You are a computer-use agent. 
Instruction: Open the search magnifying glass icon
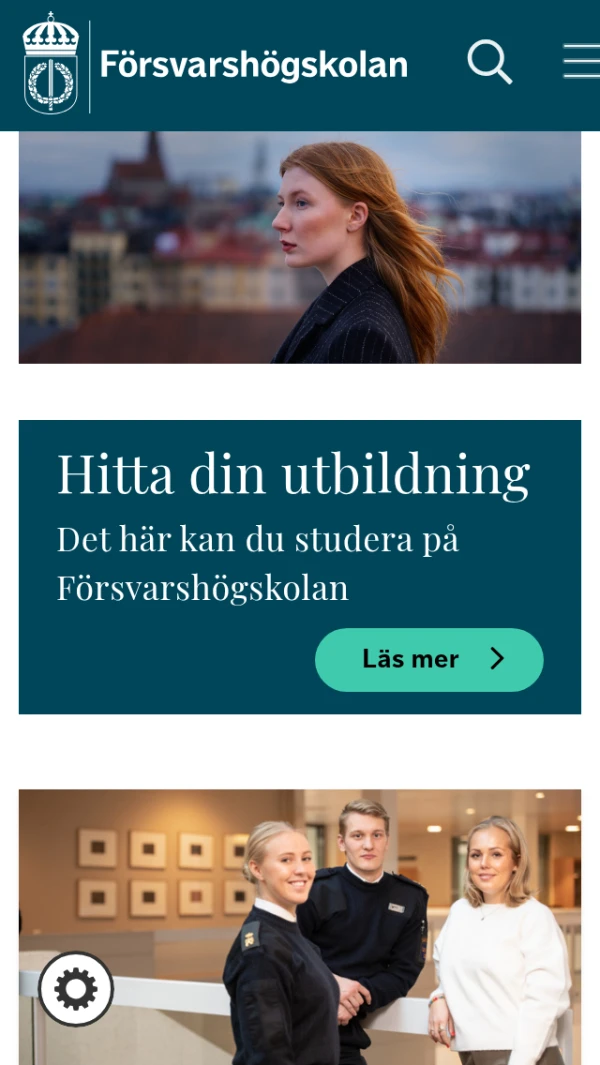tap(489, 62)
